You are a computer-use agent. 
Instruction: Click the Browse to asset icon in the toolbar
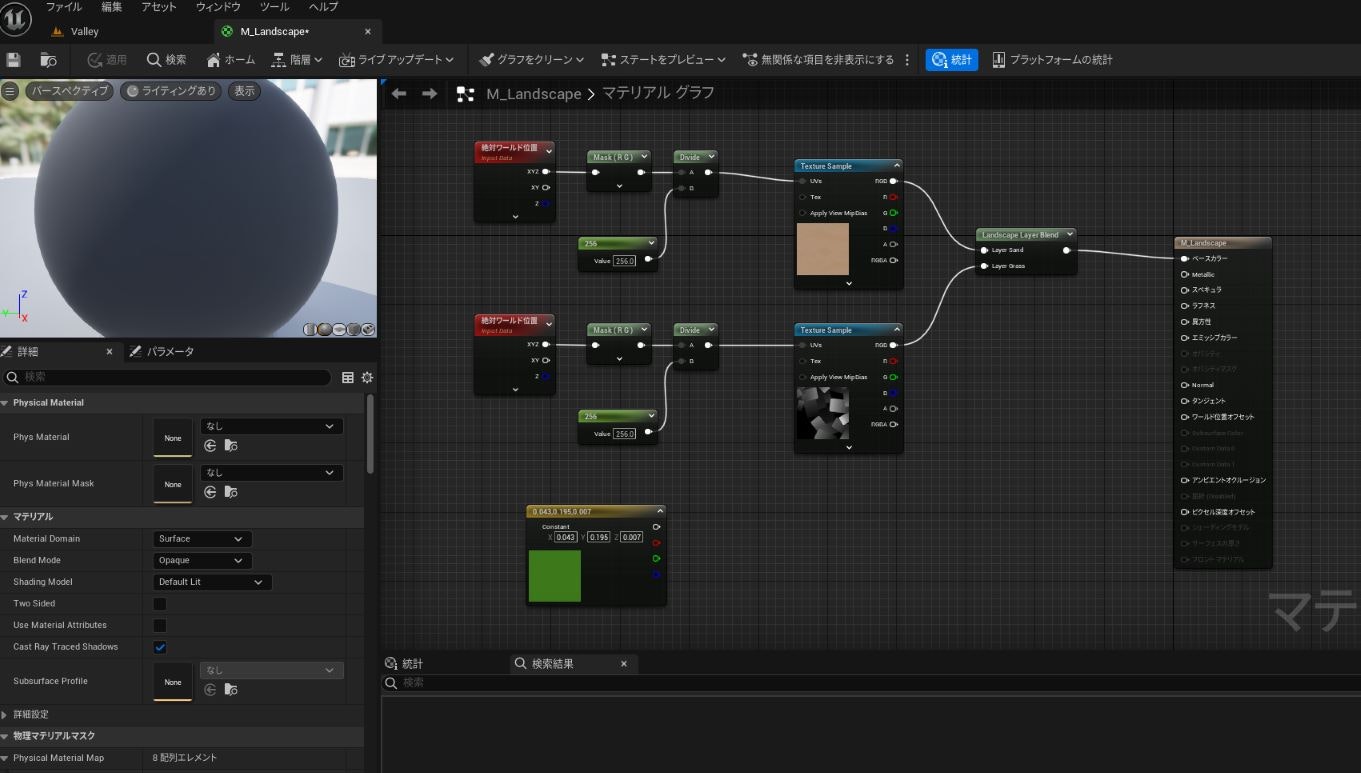click(x=48, y=60)
